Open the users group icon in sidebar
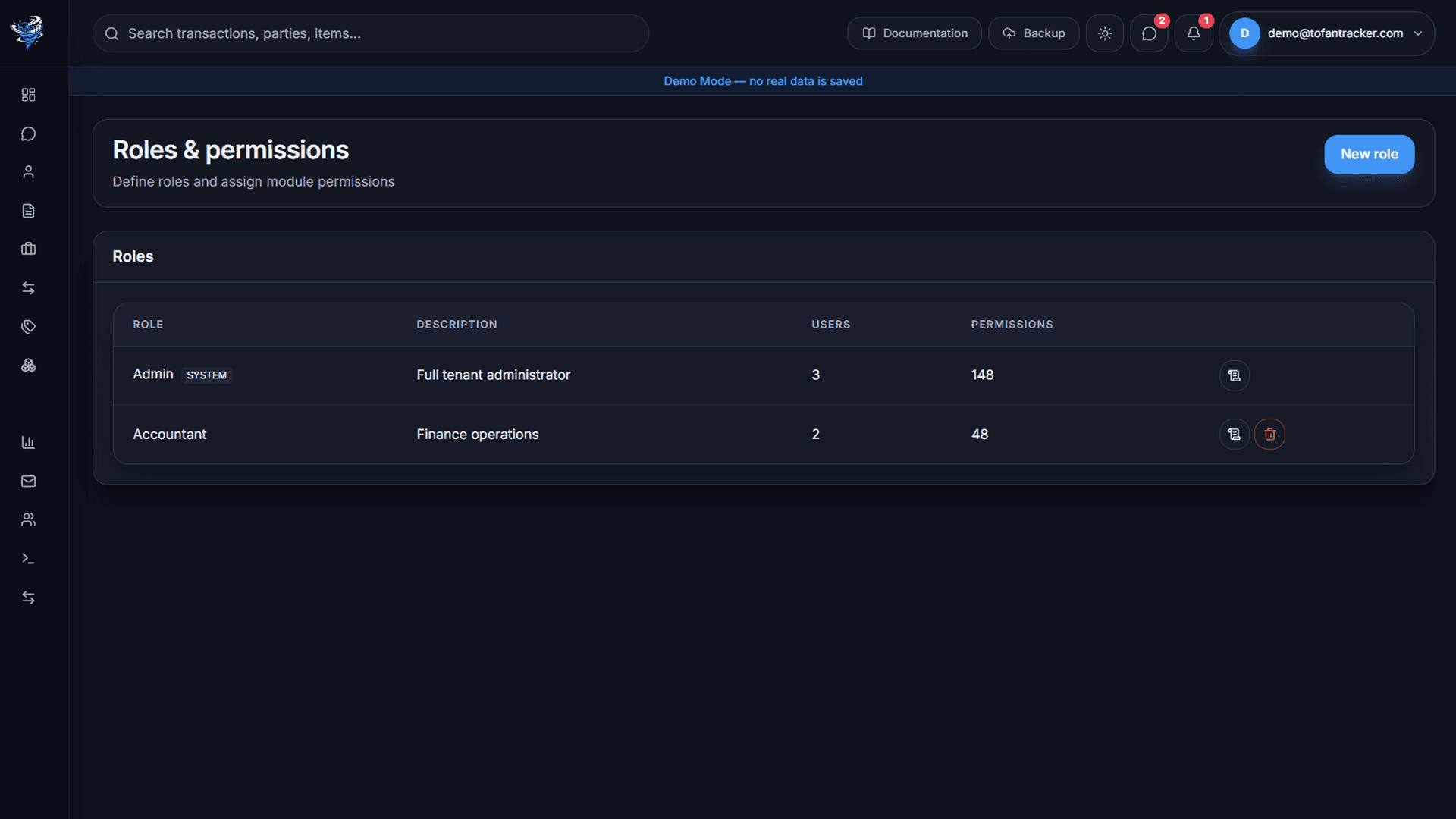 click(28, 519)
